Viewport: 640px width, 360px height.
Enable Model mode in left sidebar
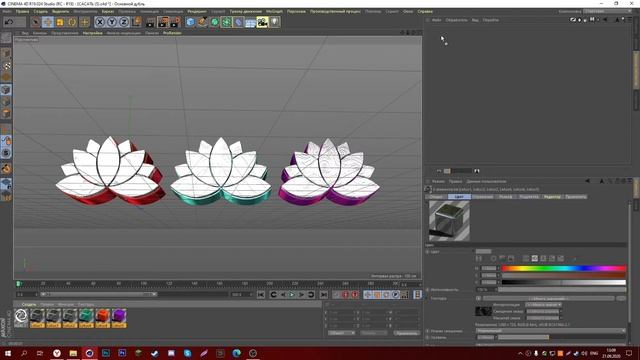tap(6, 53)
